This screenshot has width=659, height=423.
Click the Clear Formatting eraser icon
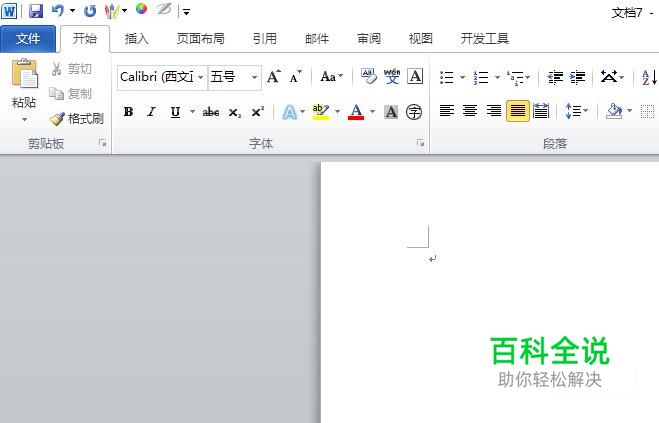point(369,77)
